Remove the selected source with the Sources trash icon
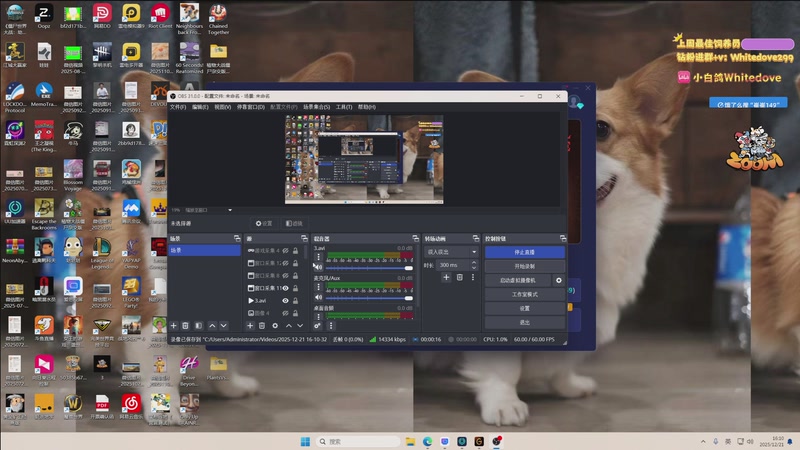This screenshot has height=450, width=800. (x=262, y=326)
